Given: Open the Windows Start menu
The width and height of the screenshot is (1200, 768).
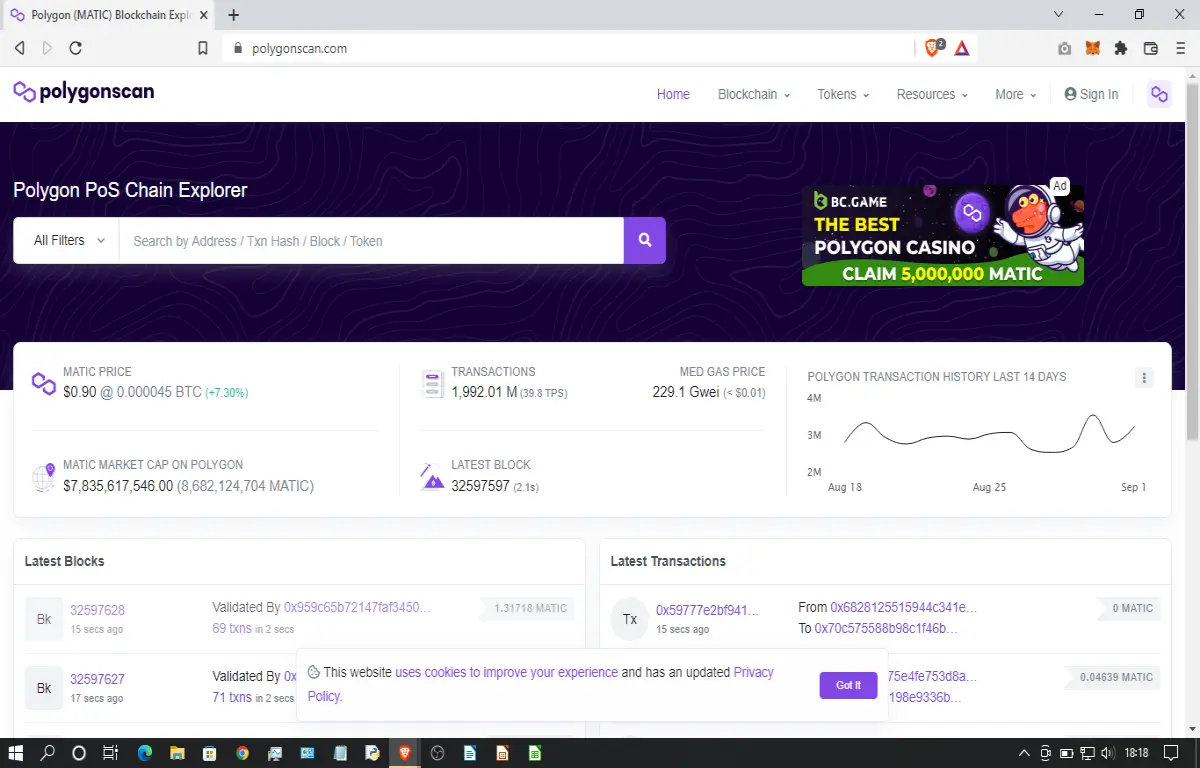Looking at the screenshot, I should point(16,753).
